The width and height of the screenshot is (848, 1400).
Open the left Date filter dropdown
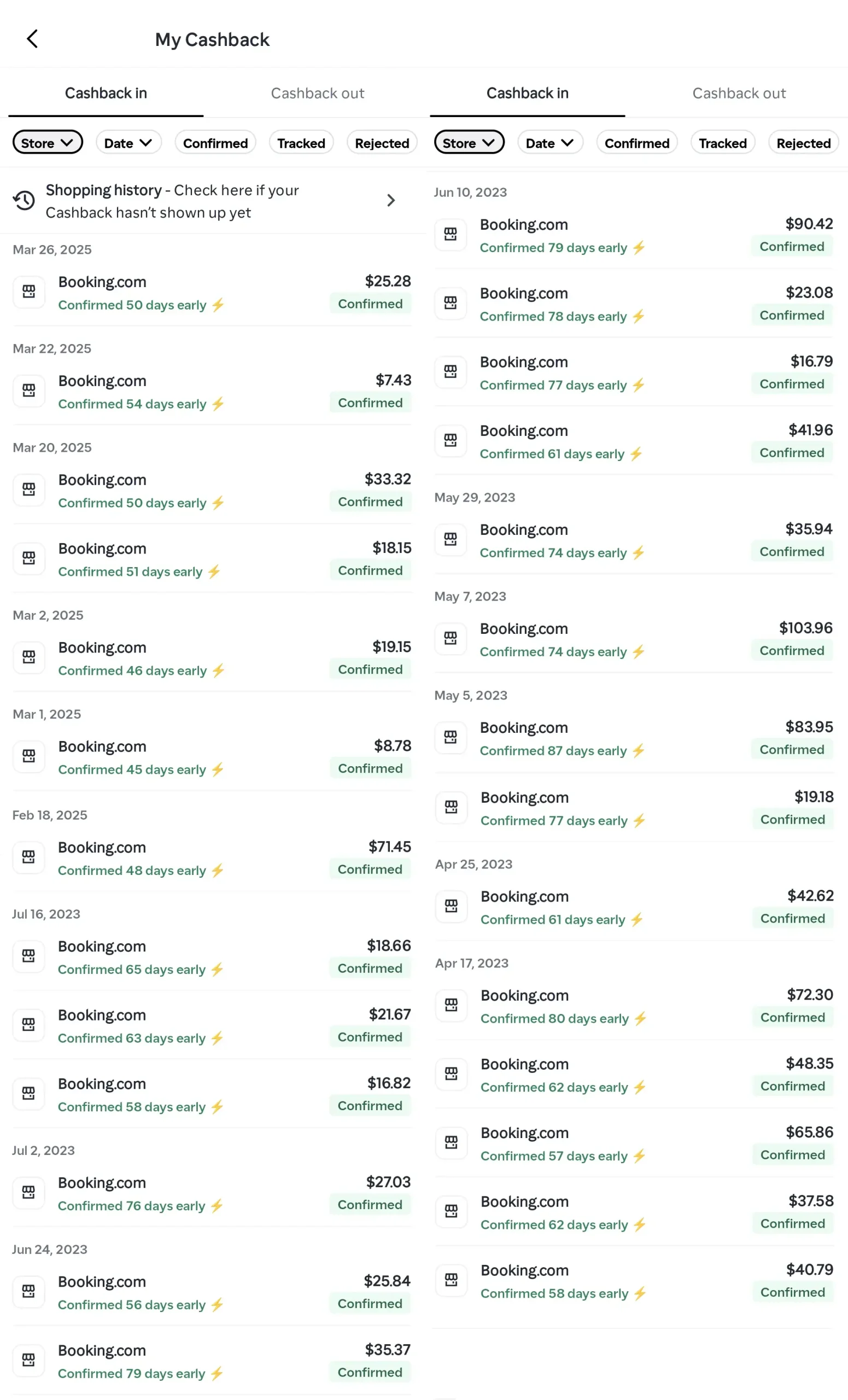[128, 143]
